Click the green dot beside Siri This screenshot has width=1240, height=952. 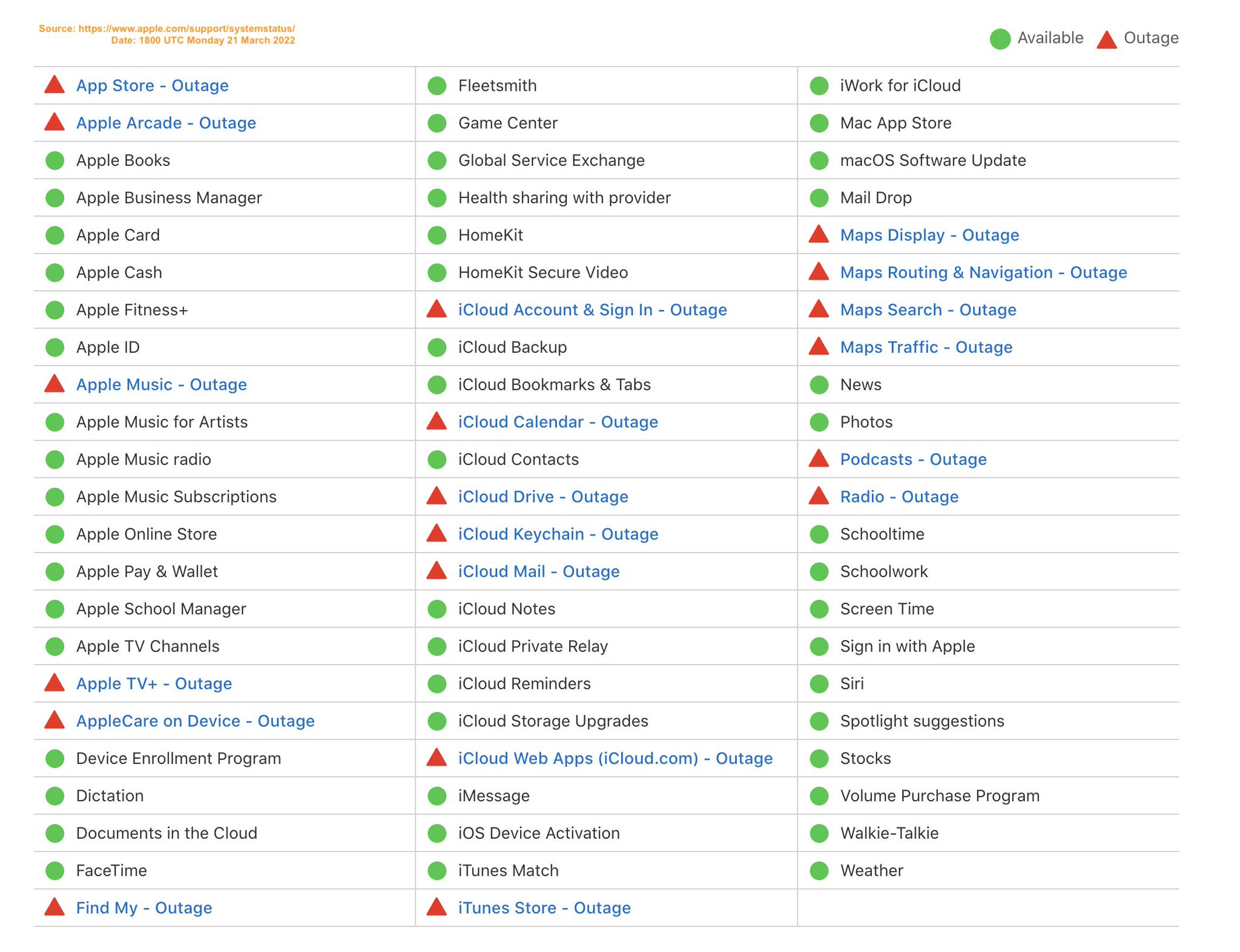pyautogui.click(x=819, y=684)
